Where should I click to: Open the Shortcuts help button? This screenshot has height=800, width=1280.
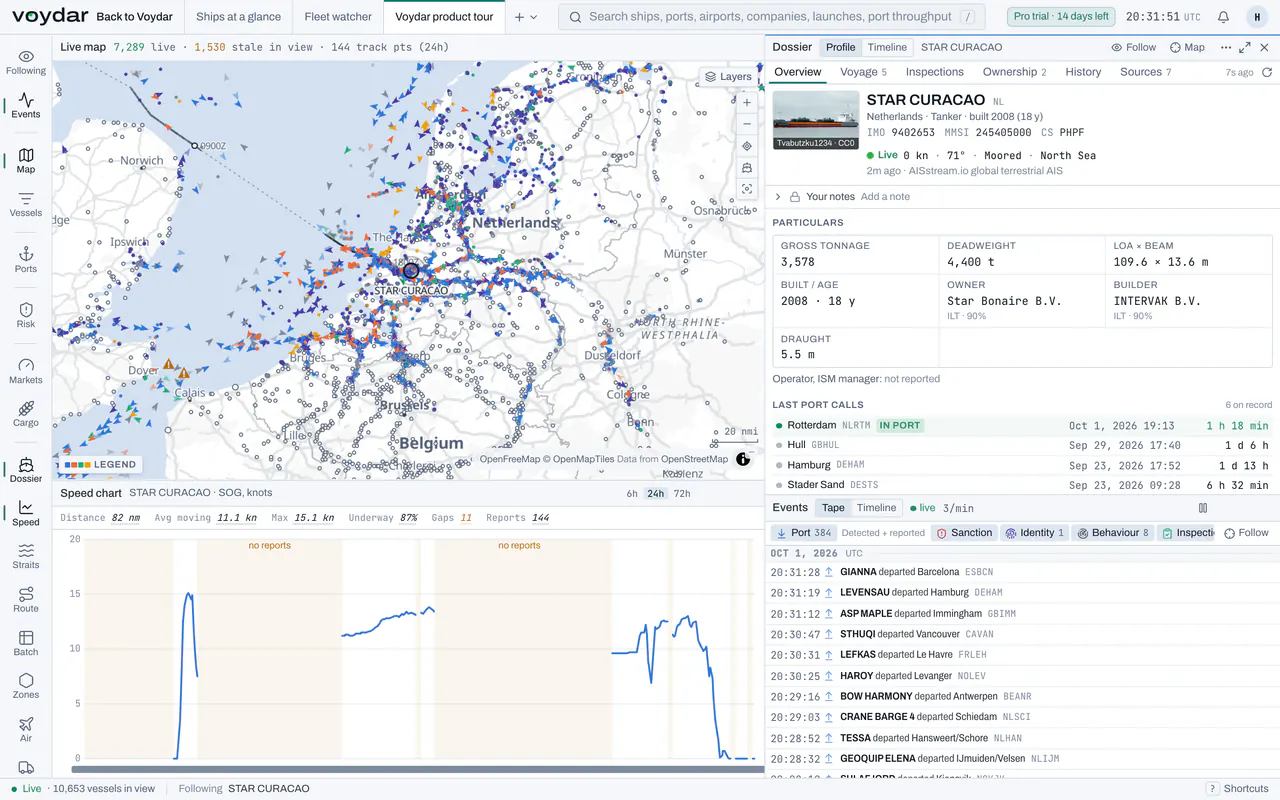(1238, 789)
